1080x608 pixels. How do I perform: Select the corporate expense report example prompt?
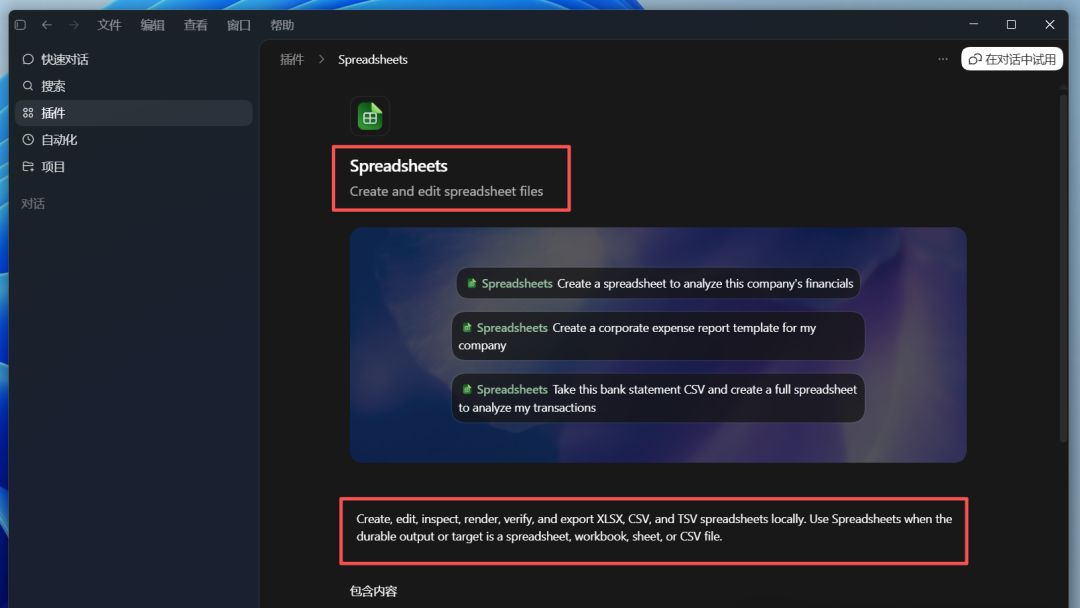coord(658,336)
